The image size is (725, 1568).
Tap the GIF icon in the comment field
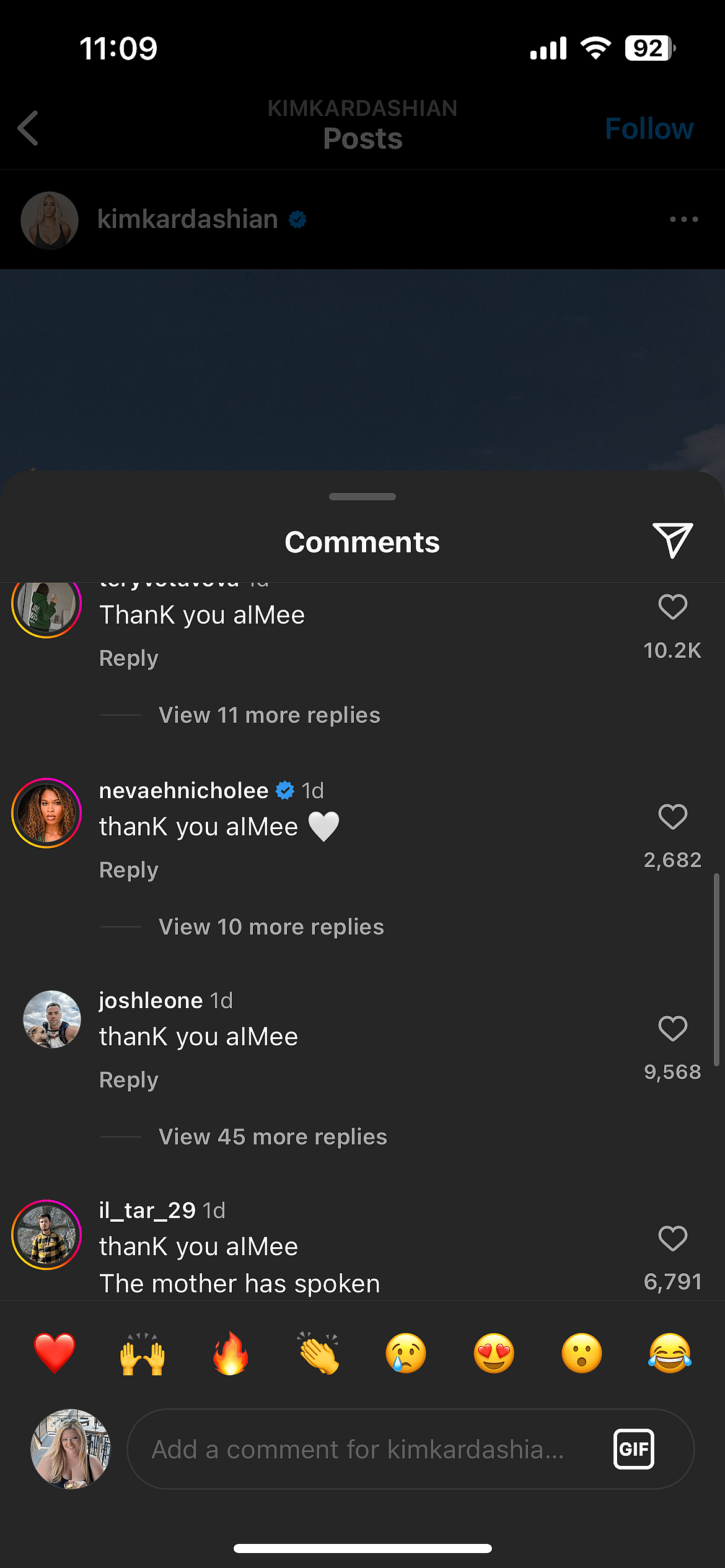pos(633,1449)
